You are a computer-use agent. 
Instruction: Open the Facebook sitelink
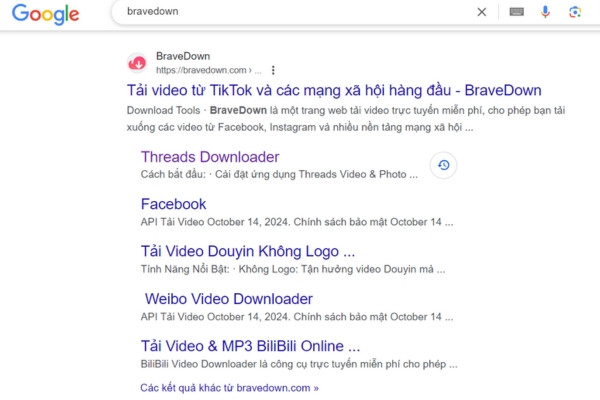pyautogui.click(x=173, y=204)
